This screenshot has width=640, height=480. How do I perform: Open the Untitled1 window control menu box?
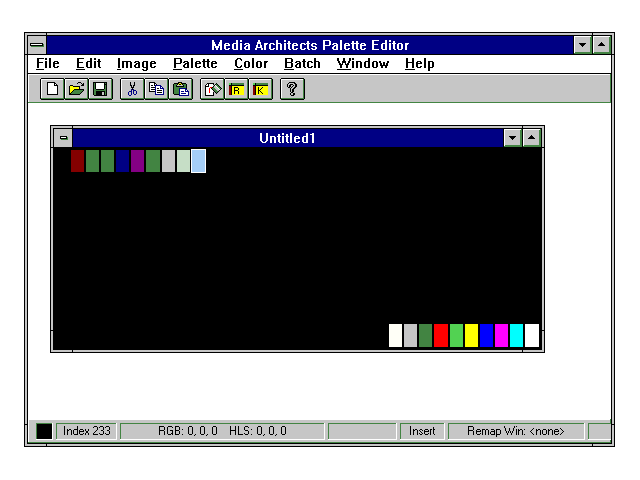(63, 138)
